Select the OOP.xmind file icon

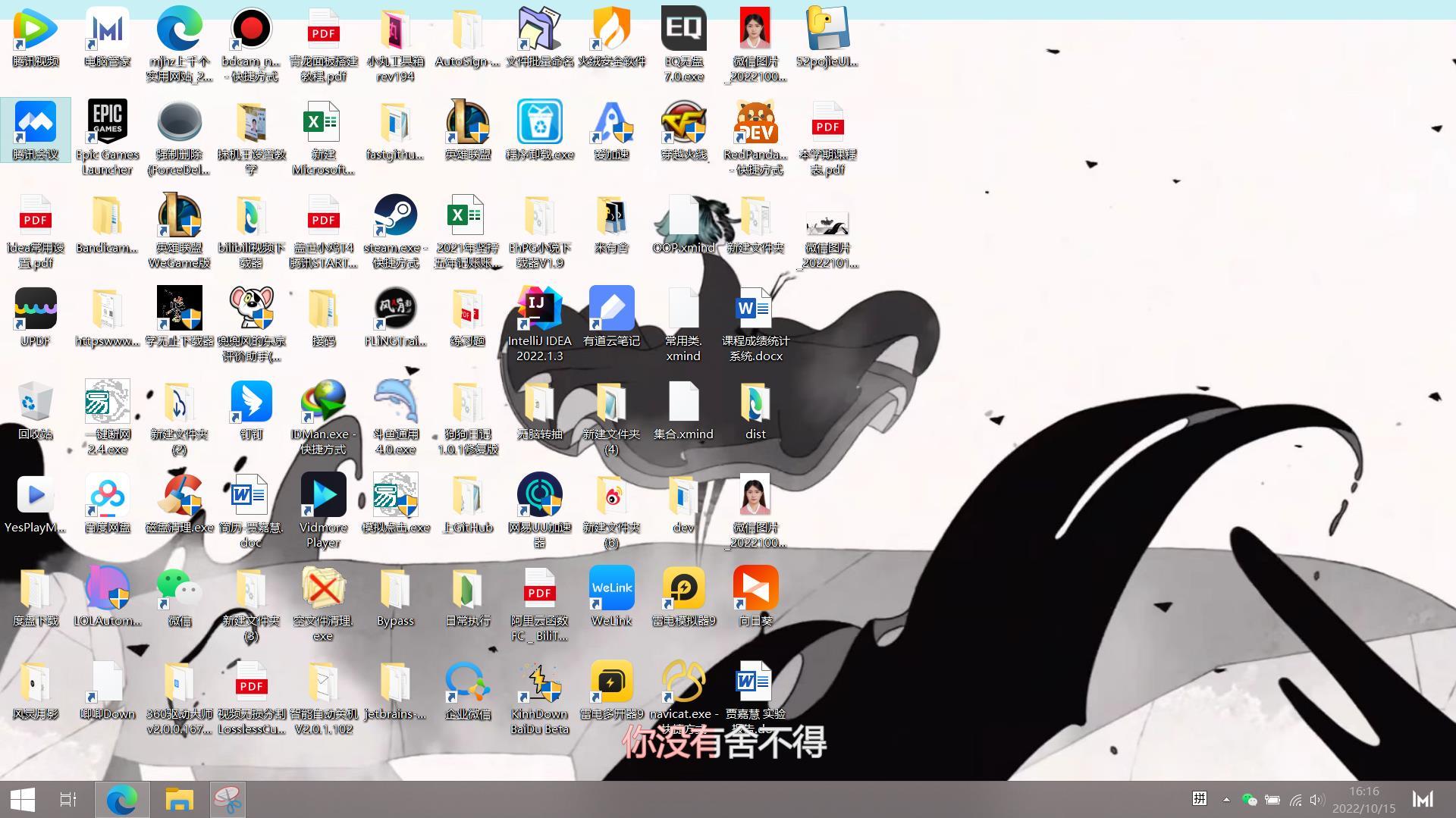(683, 224)
